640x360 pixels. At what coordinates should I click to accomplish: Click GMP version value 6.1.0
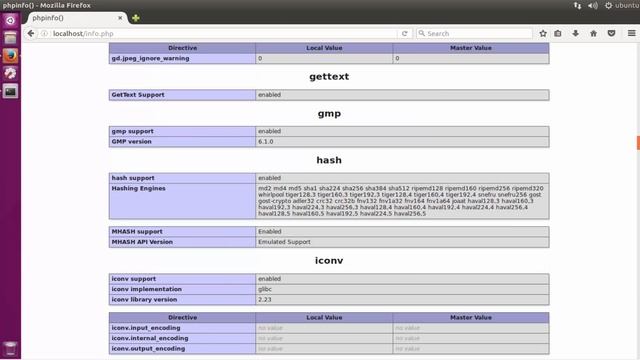click(266, 142)
